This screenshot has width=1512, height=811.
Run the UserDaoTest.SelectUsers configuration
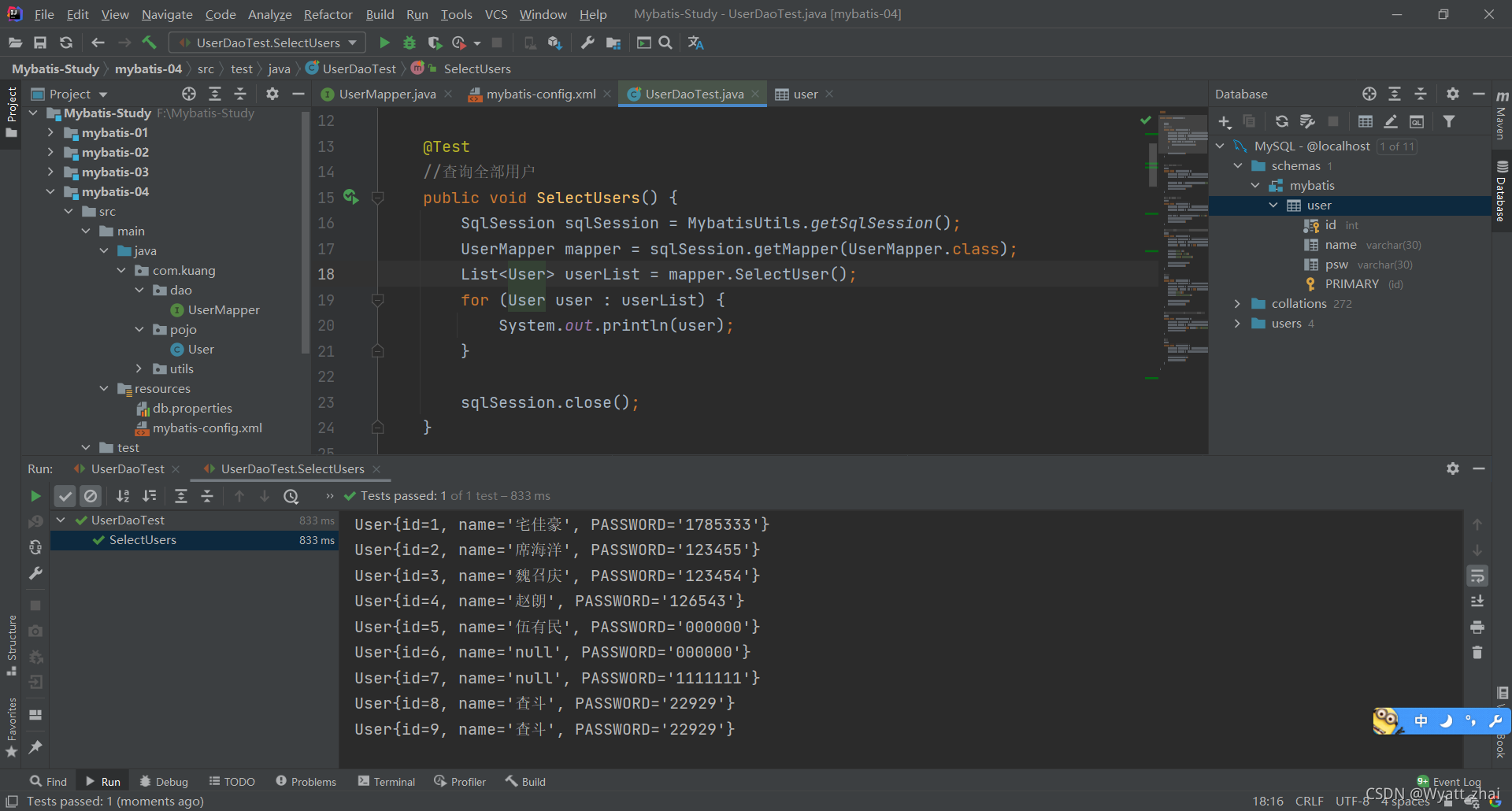[x=384, y=43]
